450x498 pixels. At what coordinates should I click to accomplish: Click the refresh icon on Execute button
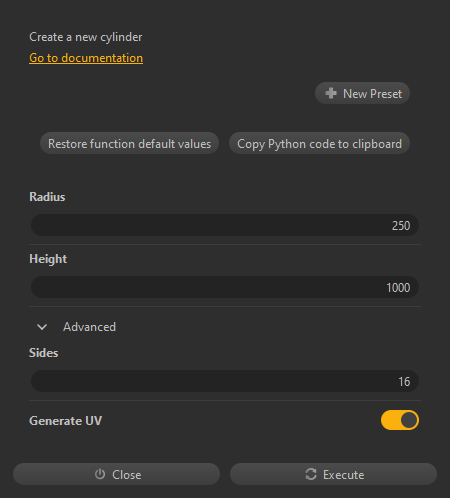tap(311, 474)
